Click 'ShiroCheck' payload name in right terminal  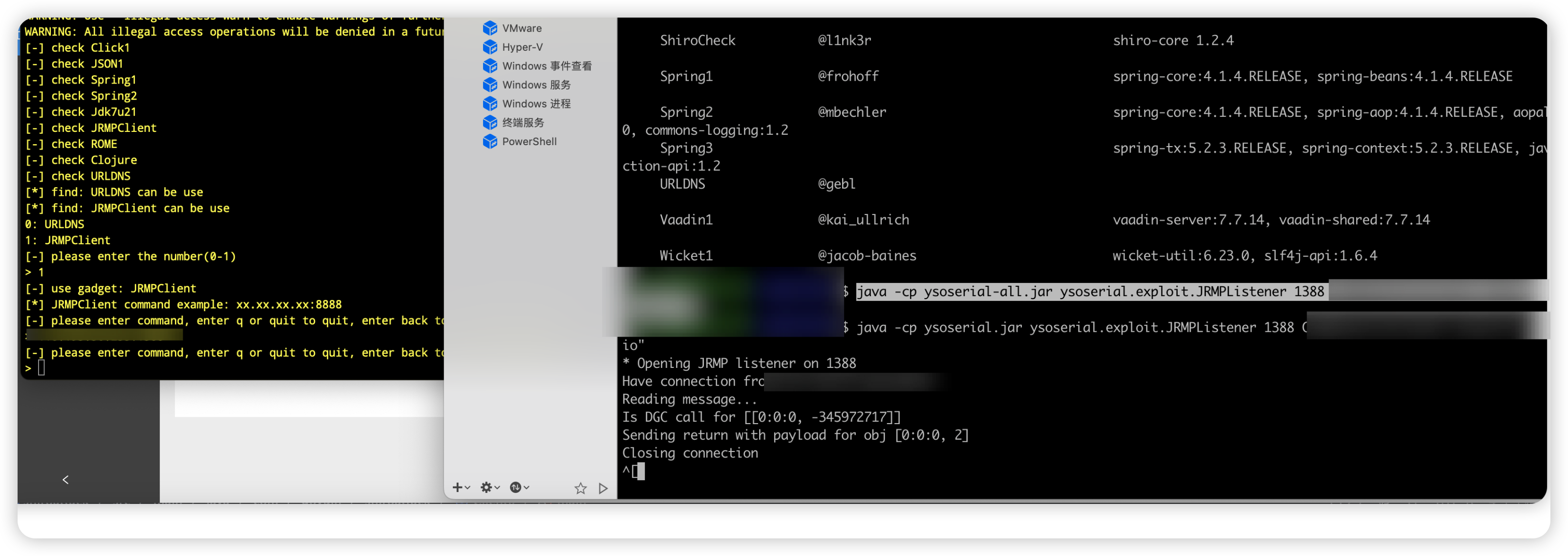698,40
